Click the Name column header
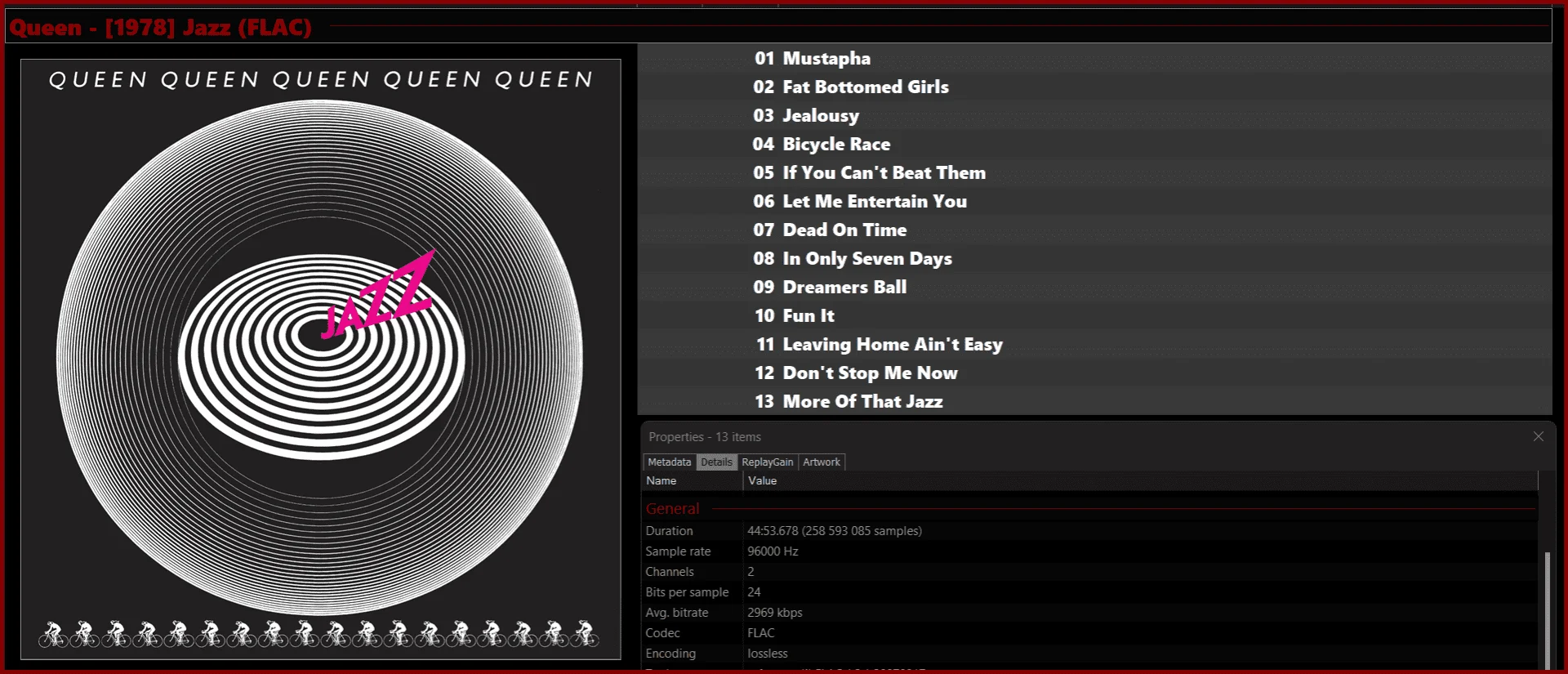 pos(693,481)
